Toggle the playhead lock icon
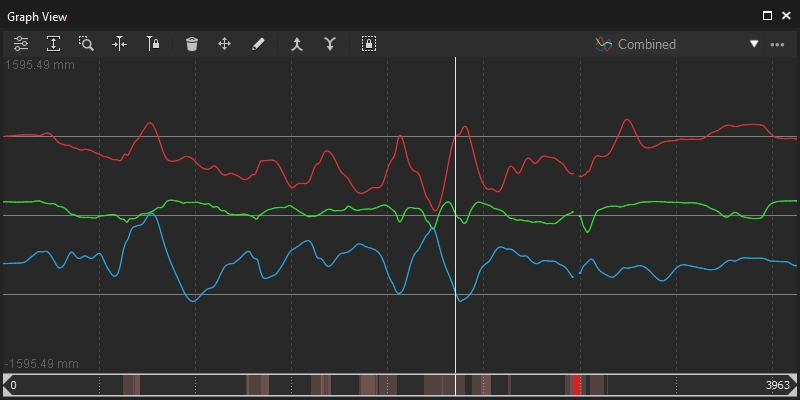Viewport: 800px width, 400px height. [x=153, y=44]
